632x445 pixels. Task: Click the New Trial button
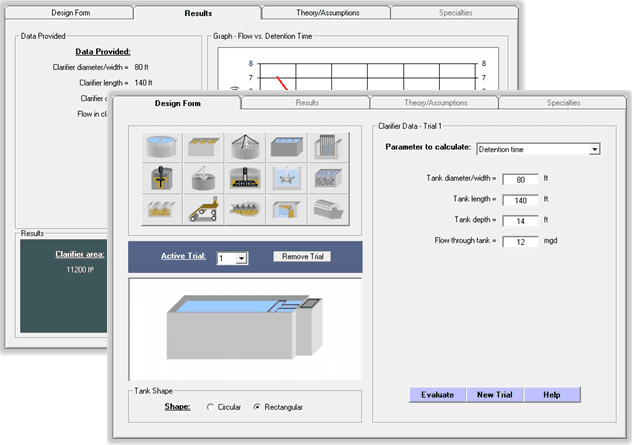point(495,395)
